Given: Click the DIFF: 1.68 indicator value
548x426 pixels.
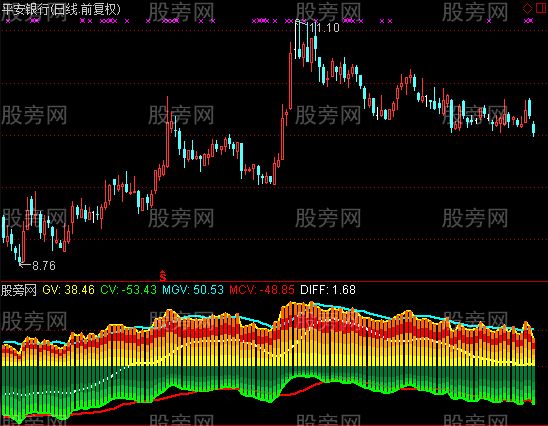Looking at the screenshot, I should [328, 290].
